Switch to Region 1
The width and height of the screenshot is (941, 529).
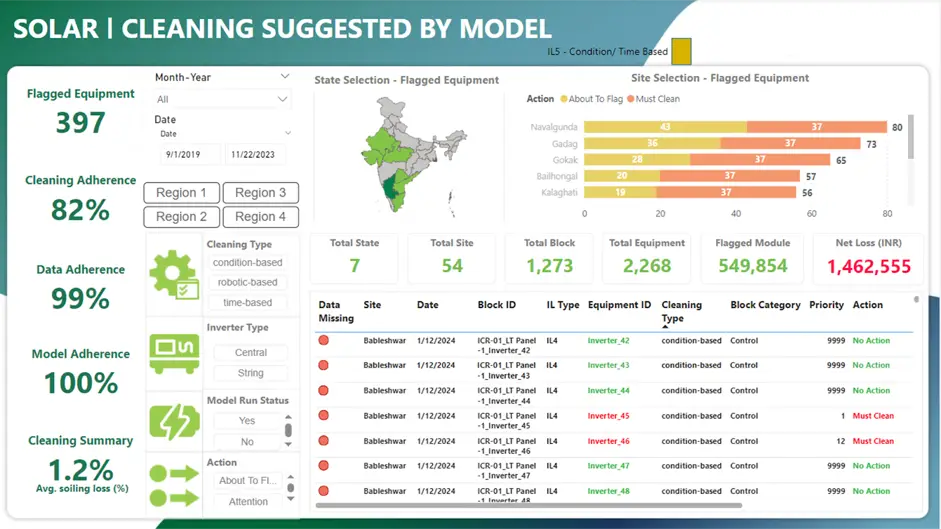click(x=182, y=193)
